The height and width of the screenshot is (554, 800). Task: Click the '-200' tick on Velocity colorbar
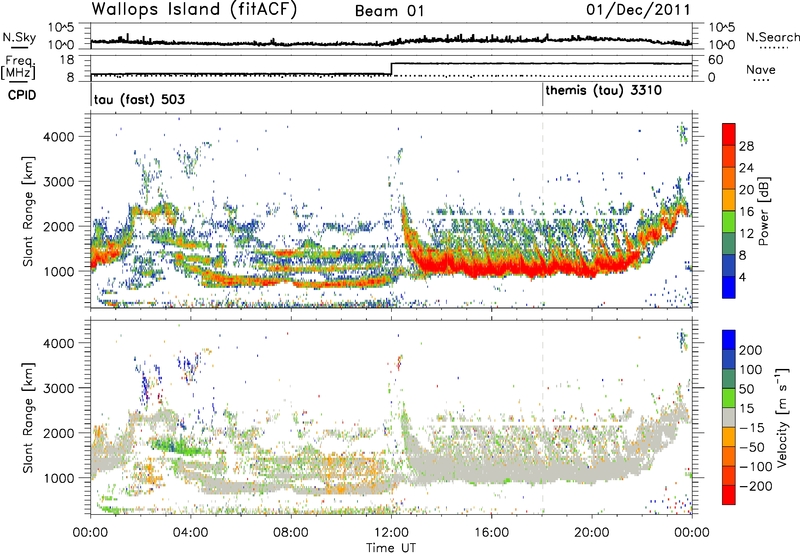pyautogui.click(x=756, y=486)
